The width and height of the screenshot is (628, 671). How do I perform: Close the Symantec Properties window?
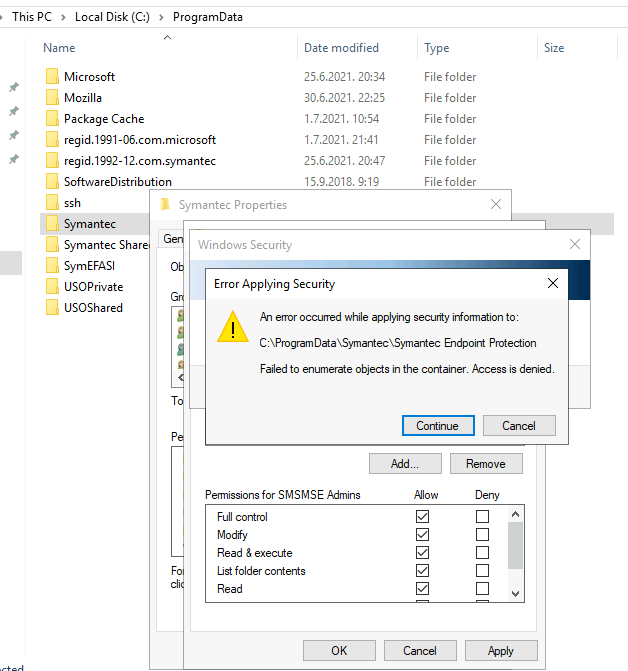coord(496,204)
